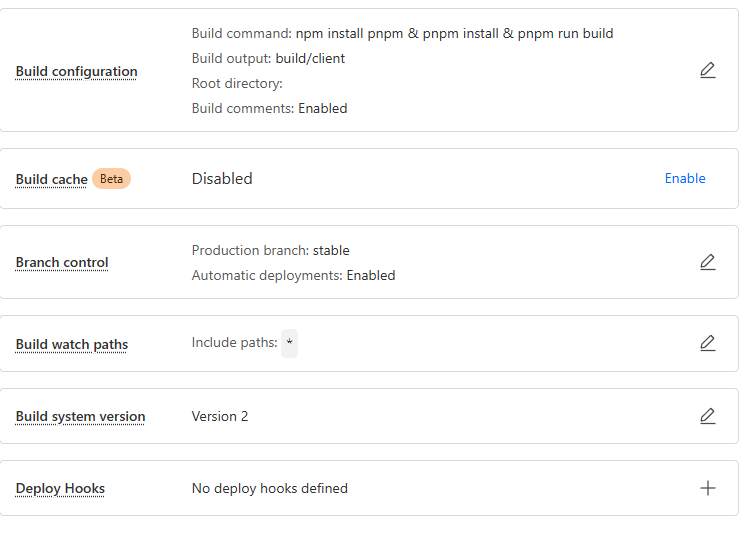Click the Disabled build cache status
Image resolution: width=755 pixels, height=534 pixels.
pos(222,179)
